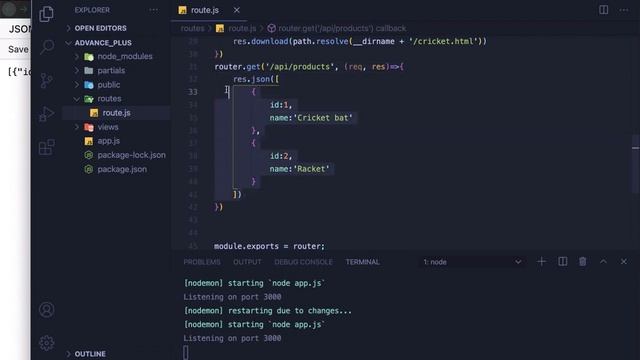
Task: Close the terminal panel
Action: [624, 262]
